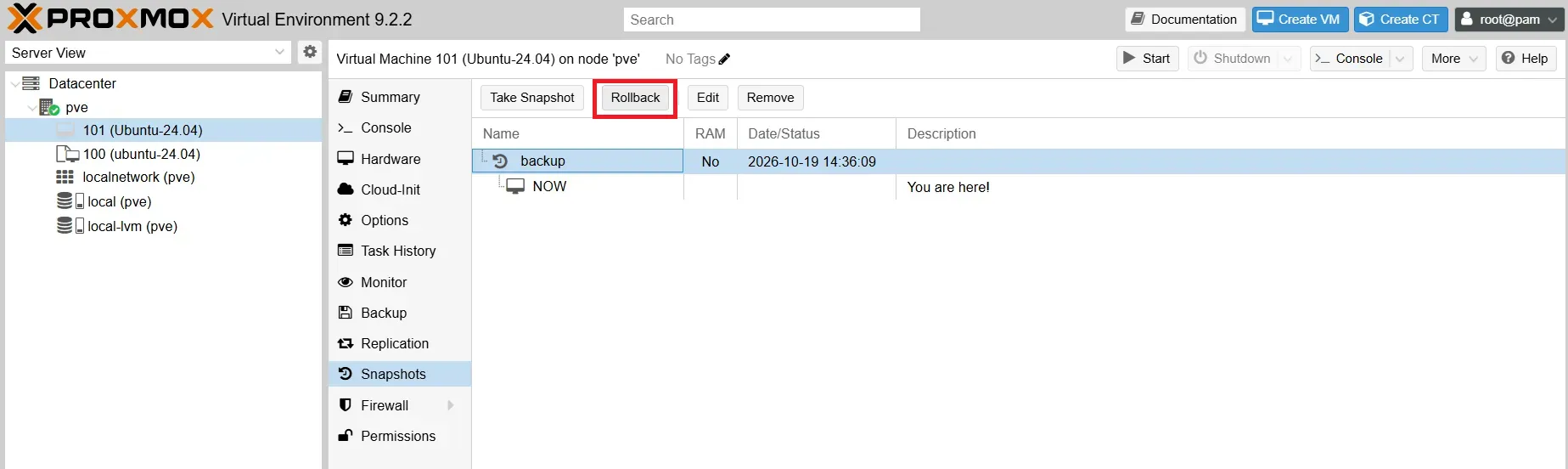Click the Create CT button

(x=1401, y=19)
